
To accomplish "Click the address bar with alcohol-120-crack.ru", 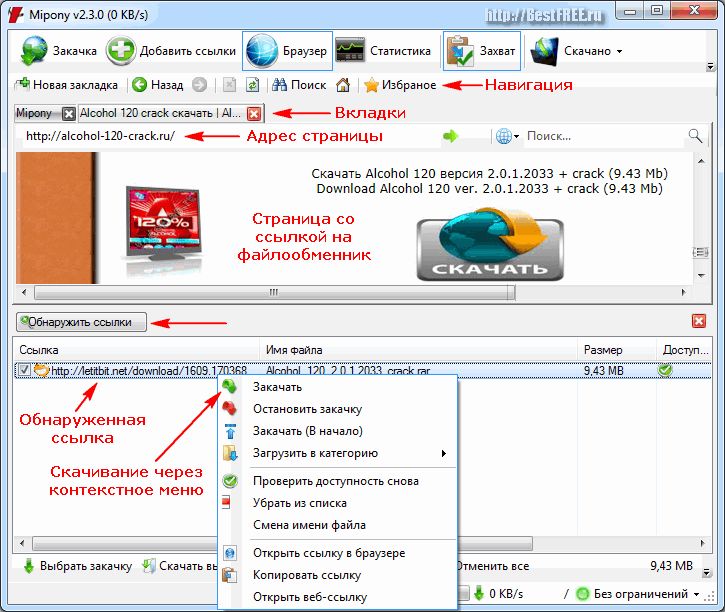I will coord(231,136).
